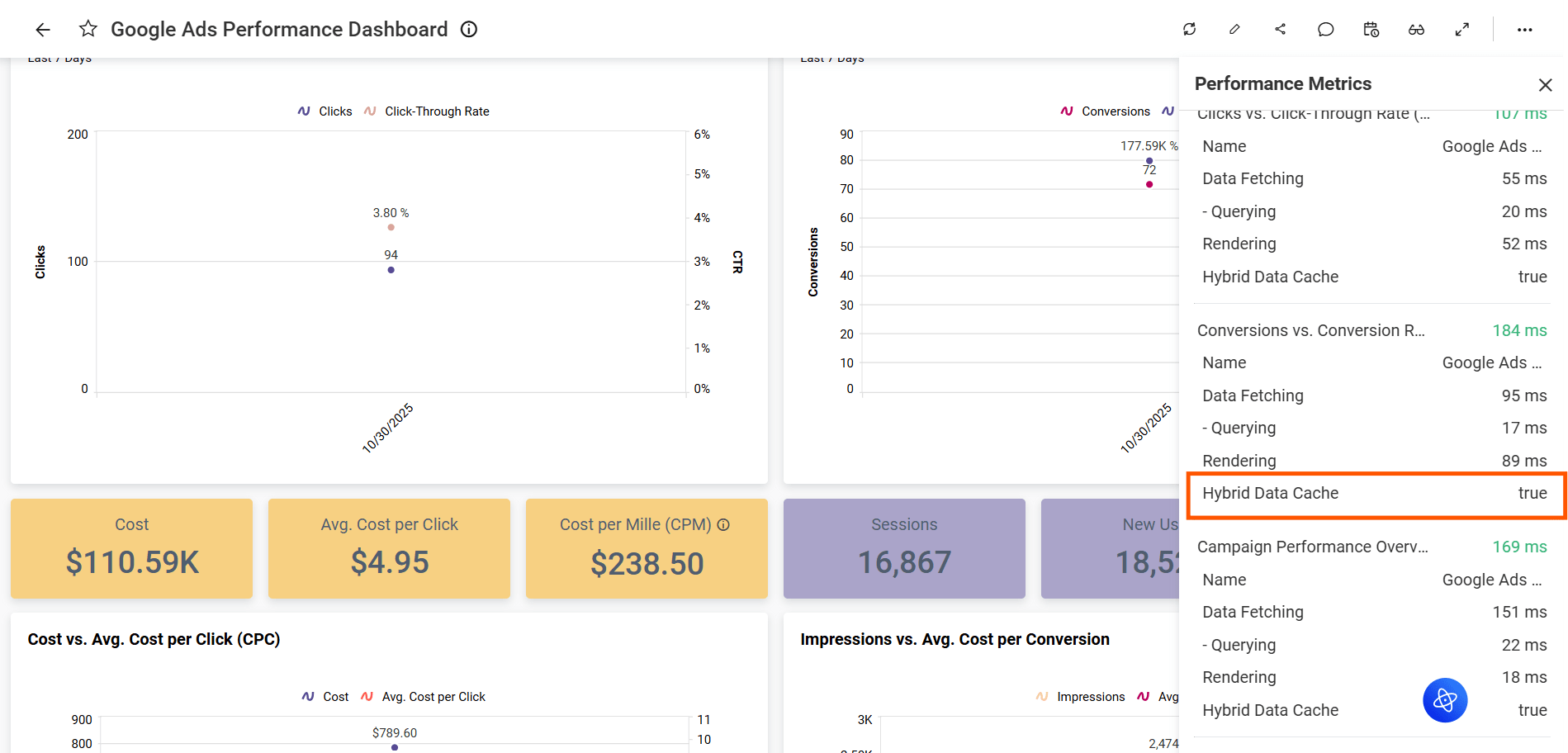
Task: Click the Querying 20 ms row
Action: [1374, 211]
